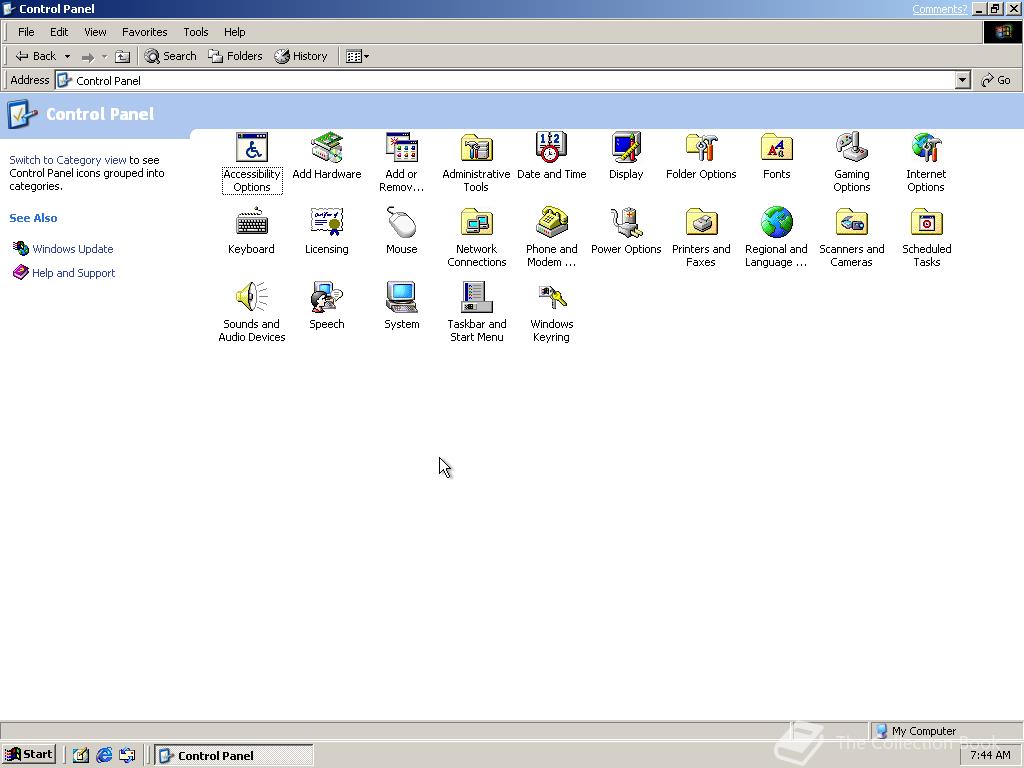Open Licensing applet icon
The image size is (1024, 768).
pyautogui.click(x=327, y=231)
